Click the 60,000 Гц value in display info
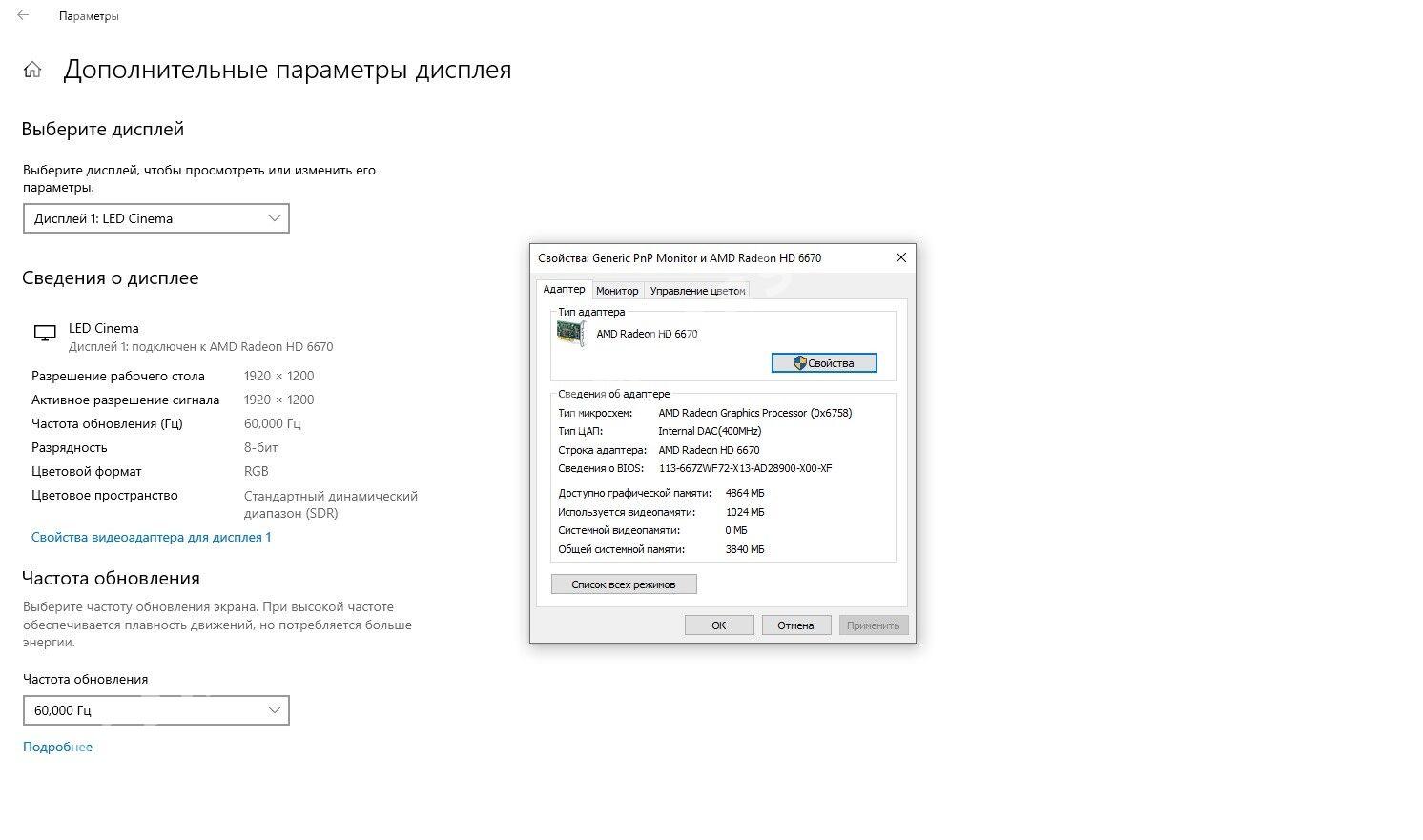The height and width of the screenshot is (840, 1423). [x=273, y=423]
